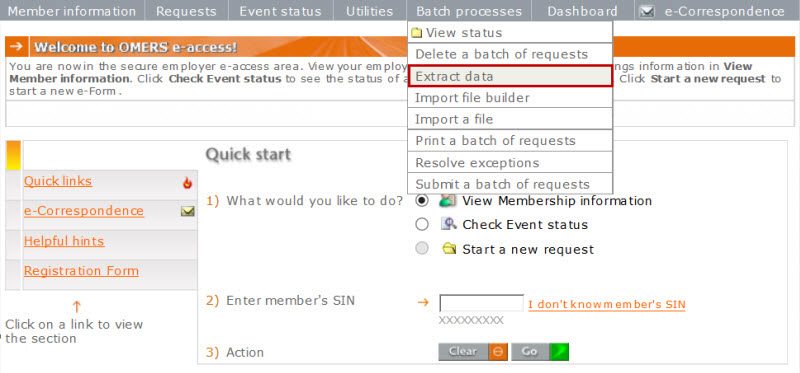This screenshot has width=800, height=373.
Task: Click the folder icon for Start a new request
Action: (449, 249)
